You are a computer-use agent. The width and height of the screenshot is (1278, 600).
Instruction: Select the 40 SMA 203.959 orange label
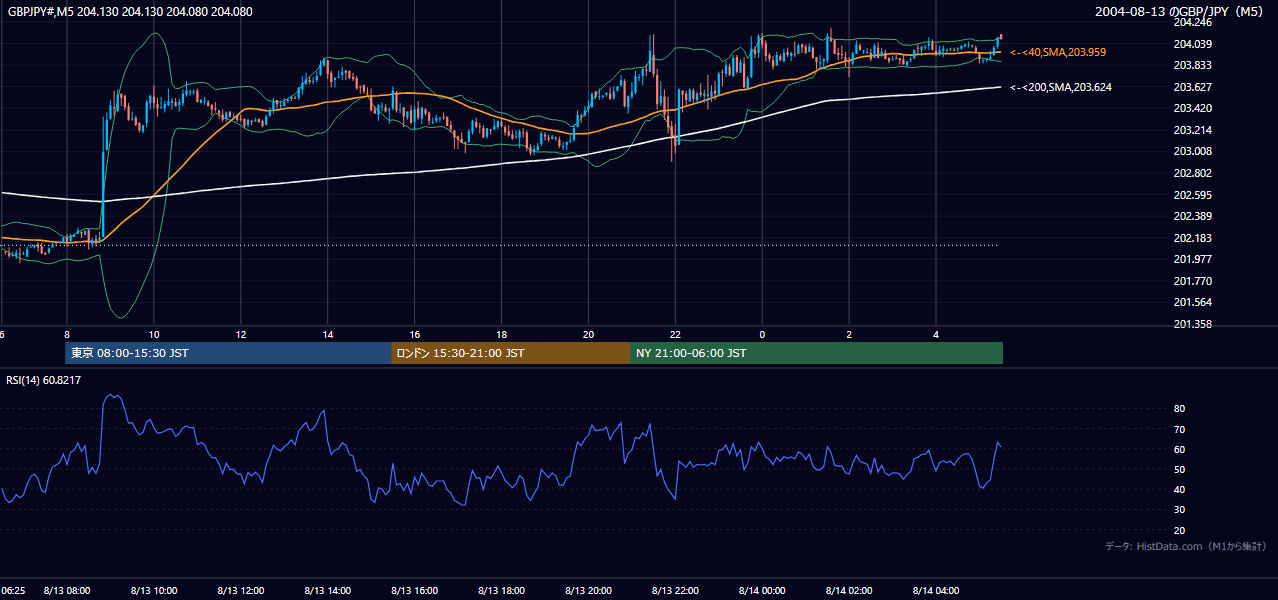tap(1058, 52)
